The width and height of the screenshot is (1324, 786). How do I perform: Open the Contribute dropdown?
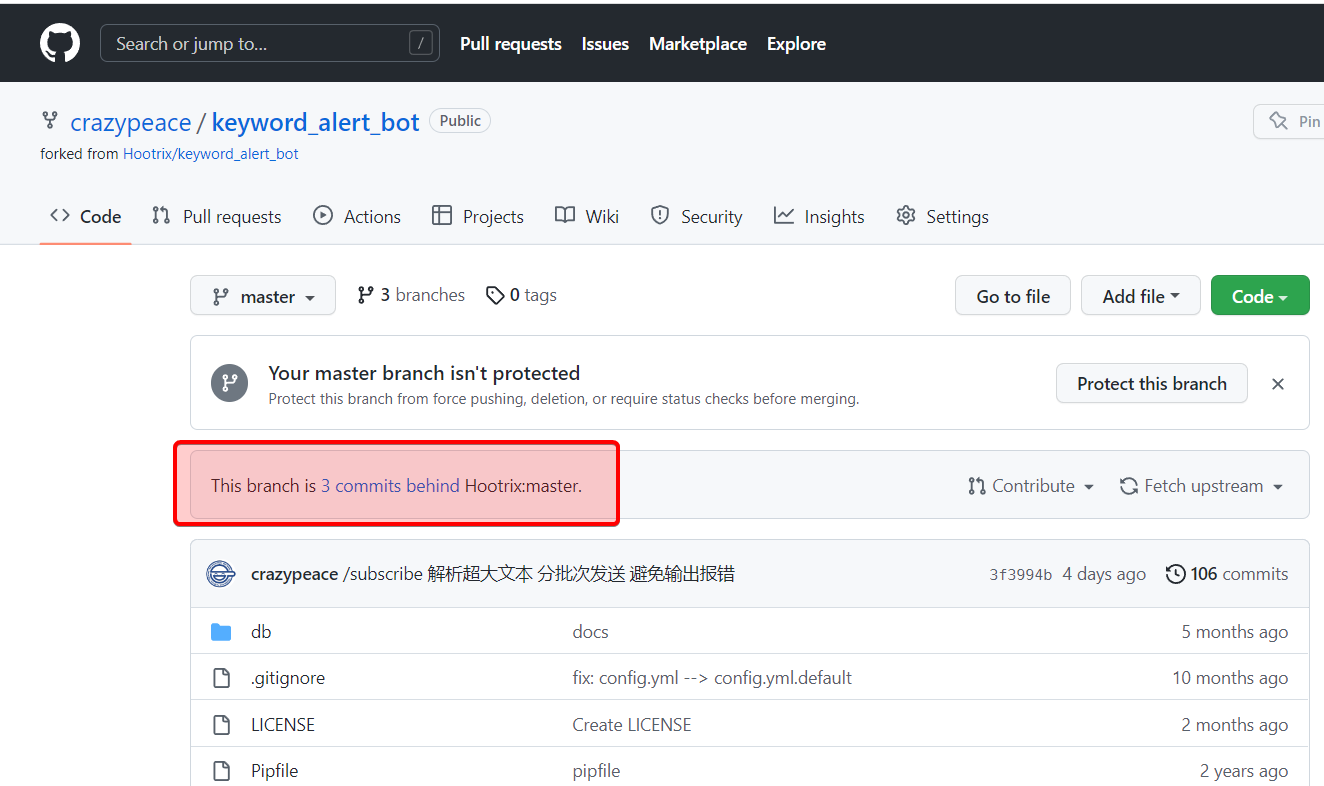(x=1031, y=486)
